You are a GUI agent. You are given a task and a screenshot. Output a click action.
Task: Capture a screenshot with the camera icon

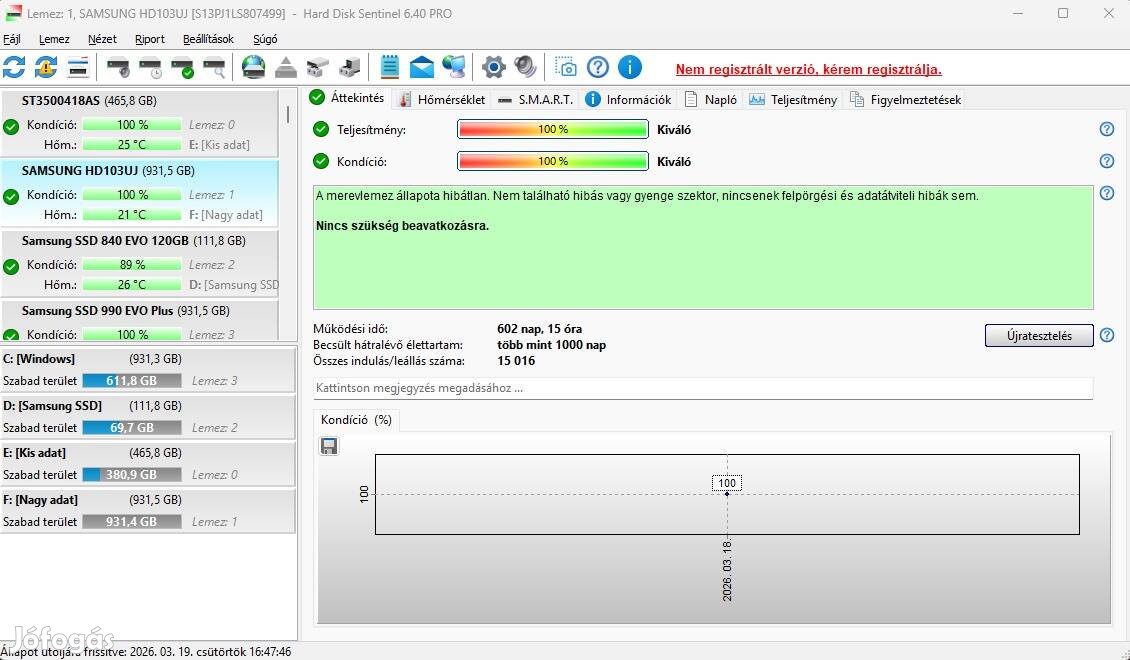[566, 67]
